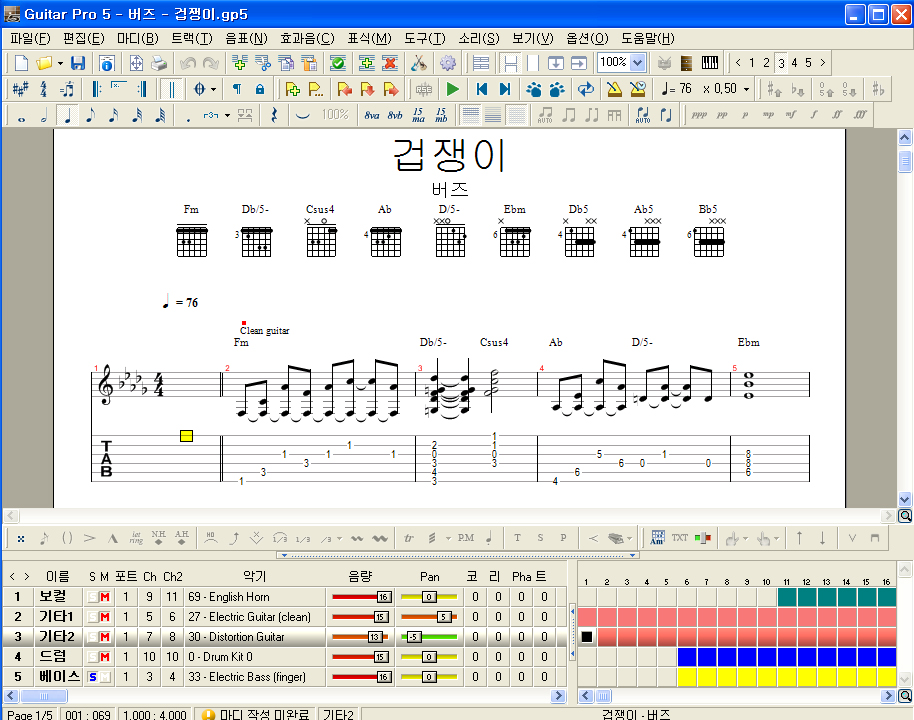
Task: Click the palm mute PM icon
Action: coord(466,538)
